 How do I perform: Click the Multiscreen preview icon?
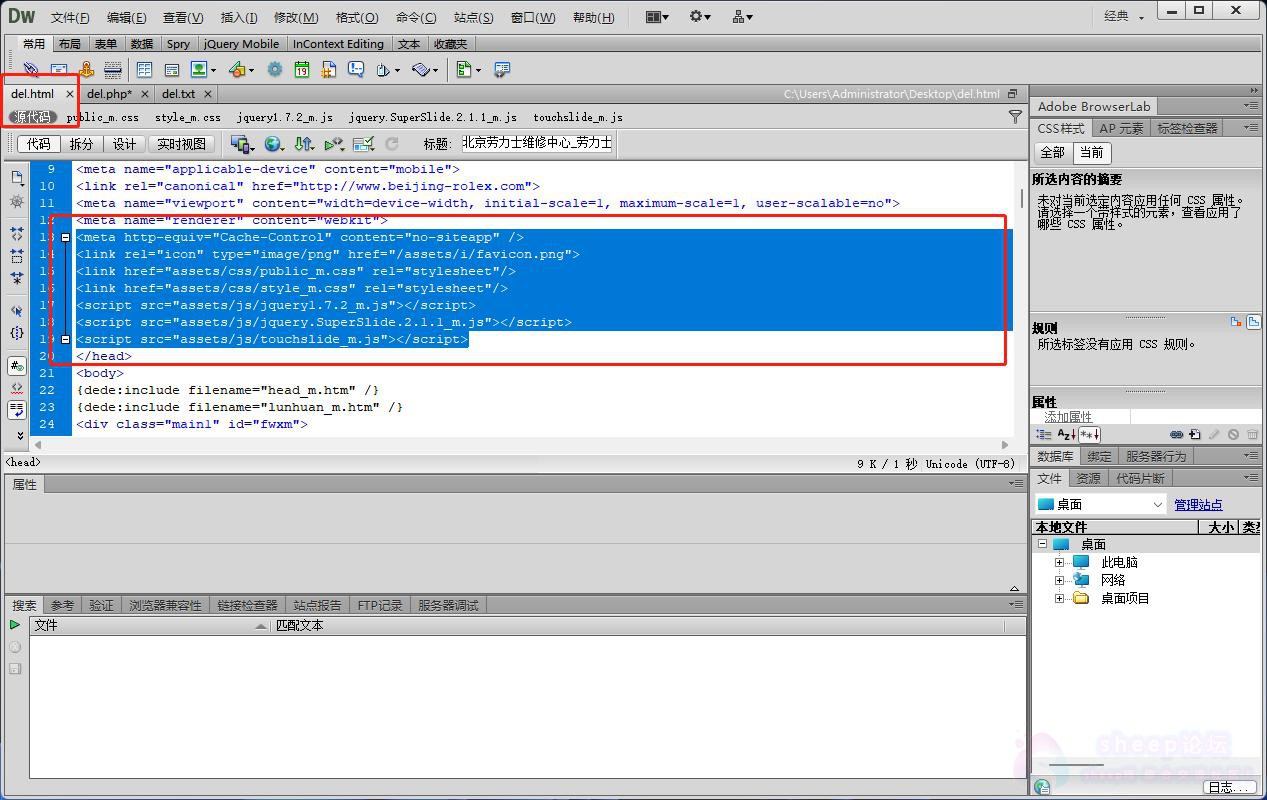click(x=241, y=144)
